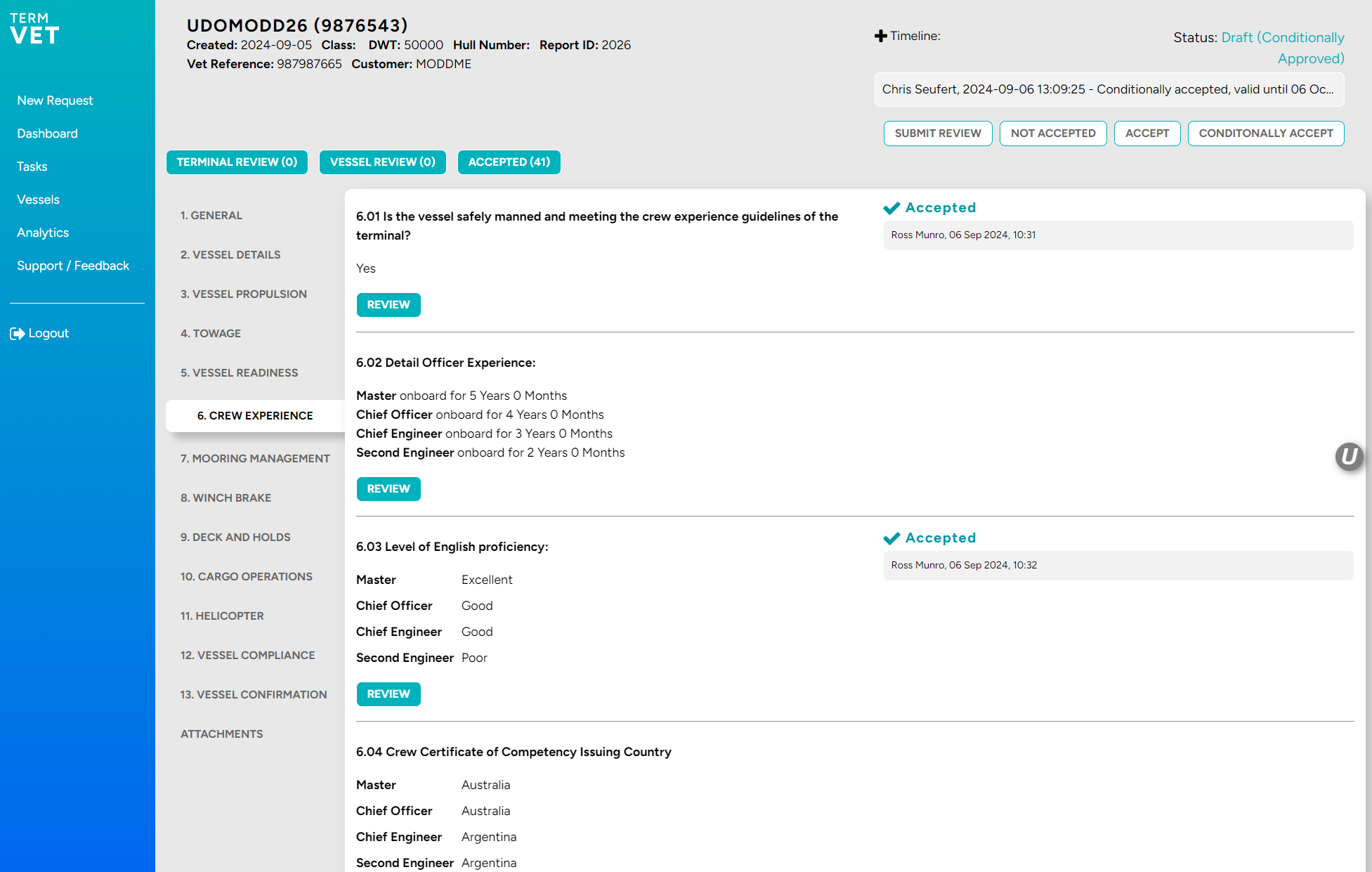1372x872 pixels.
Task: Select ACCEPTED (41) filter
Action: [x=509, y=162]
